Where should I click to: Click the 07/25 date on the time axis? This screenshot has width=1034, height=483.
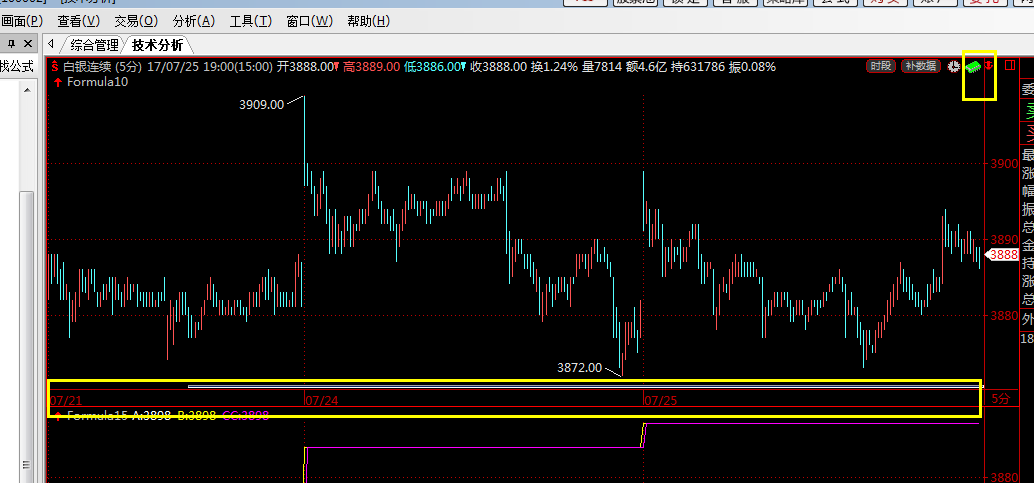point(660,400)
